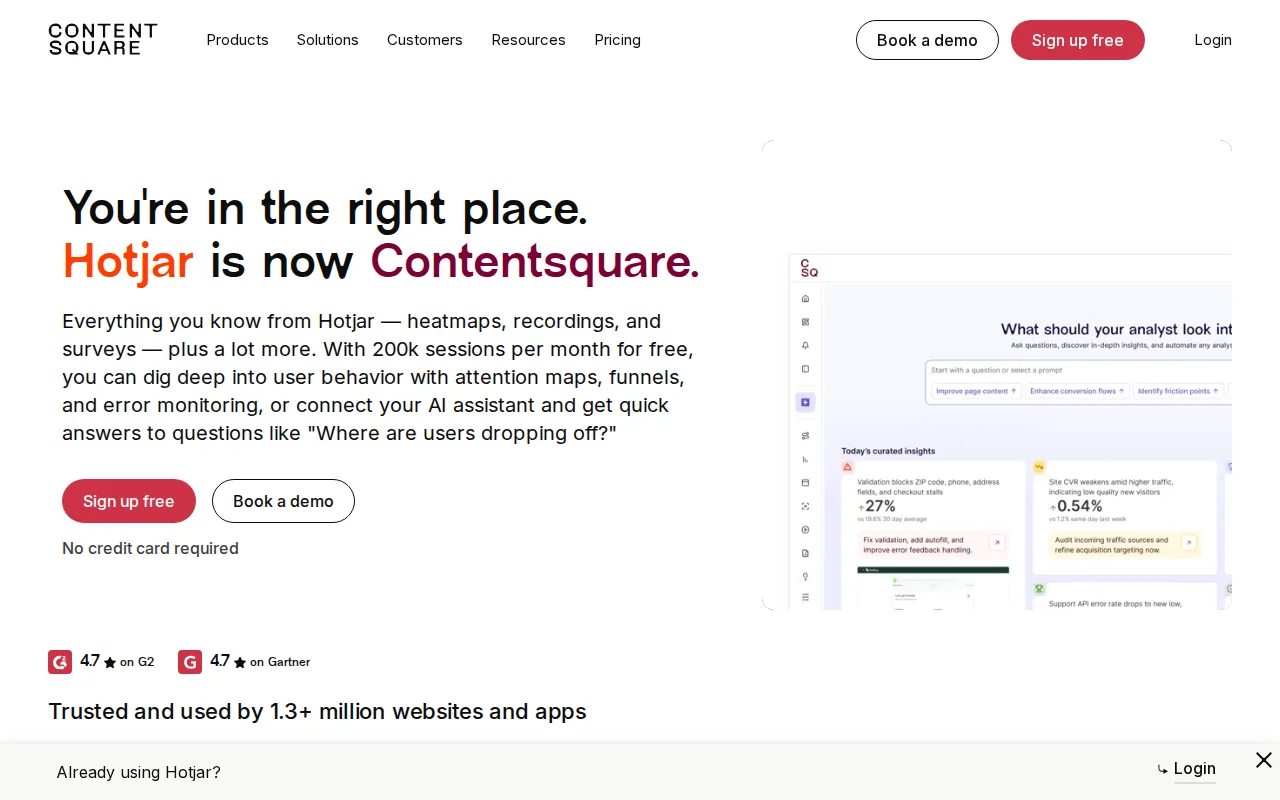Screen dimensions: 1280x800
Task: Select the 'Identify friction points' prompt chip
Action: click(x=1179, y=391)
